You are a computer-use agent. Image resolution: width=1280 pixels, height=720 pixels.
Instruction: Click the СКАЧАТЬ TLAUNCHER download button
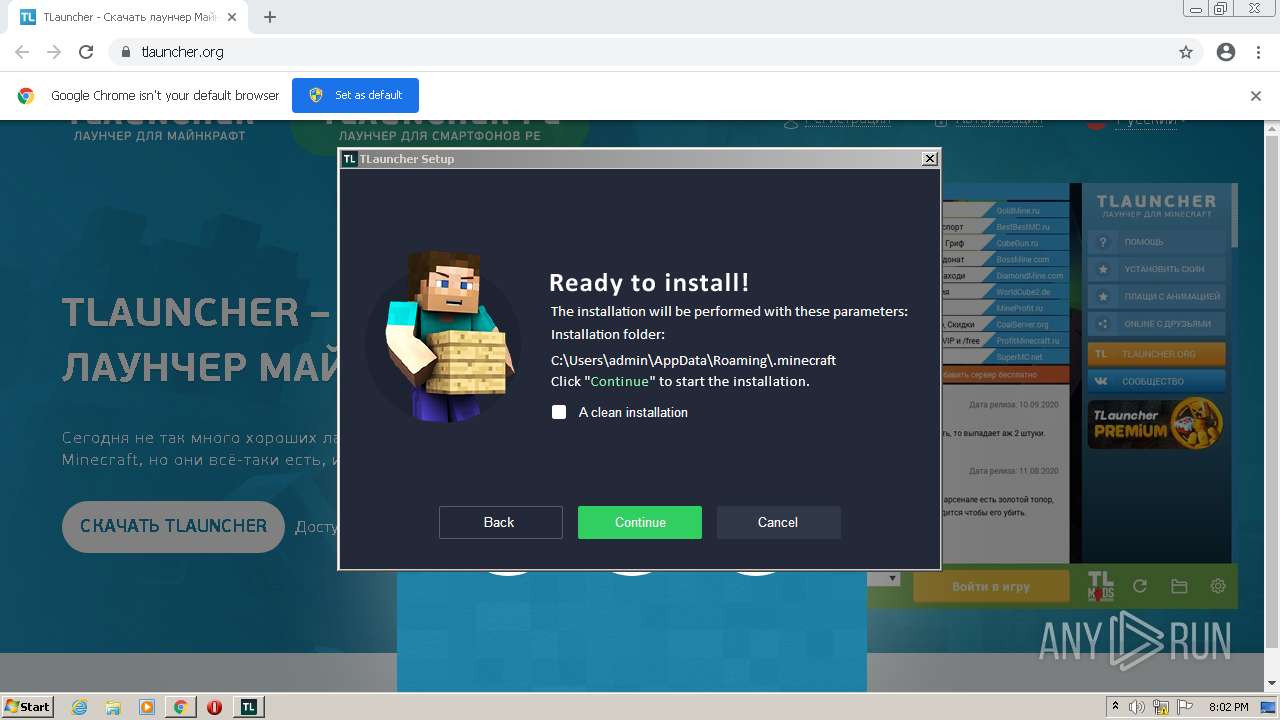coord(173,526)
